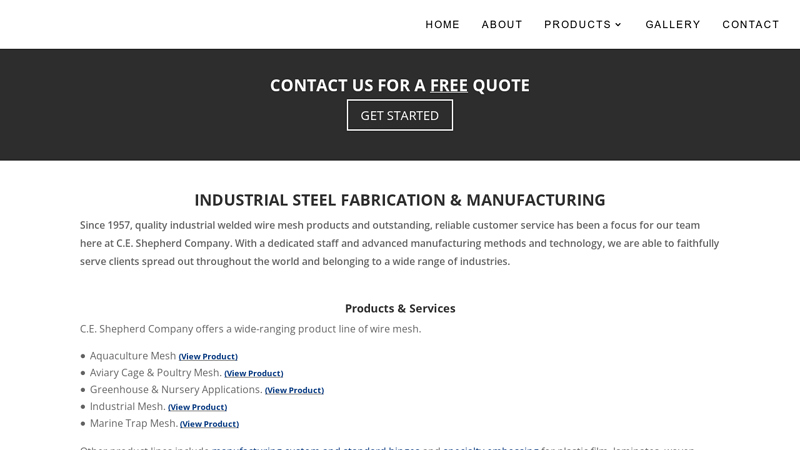View product for Industrial Mesh

click(197, 407)
